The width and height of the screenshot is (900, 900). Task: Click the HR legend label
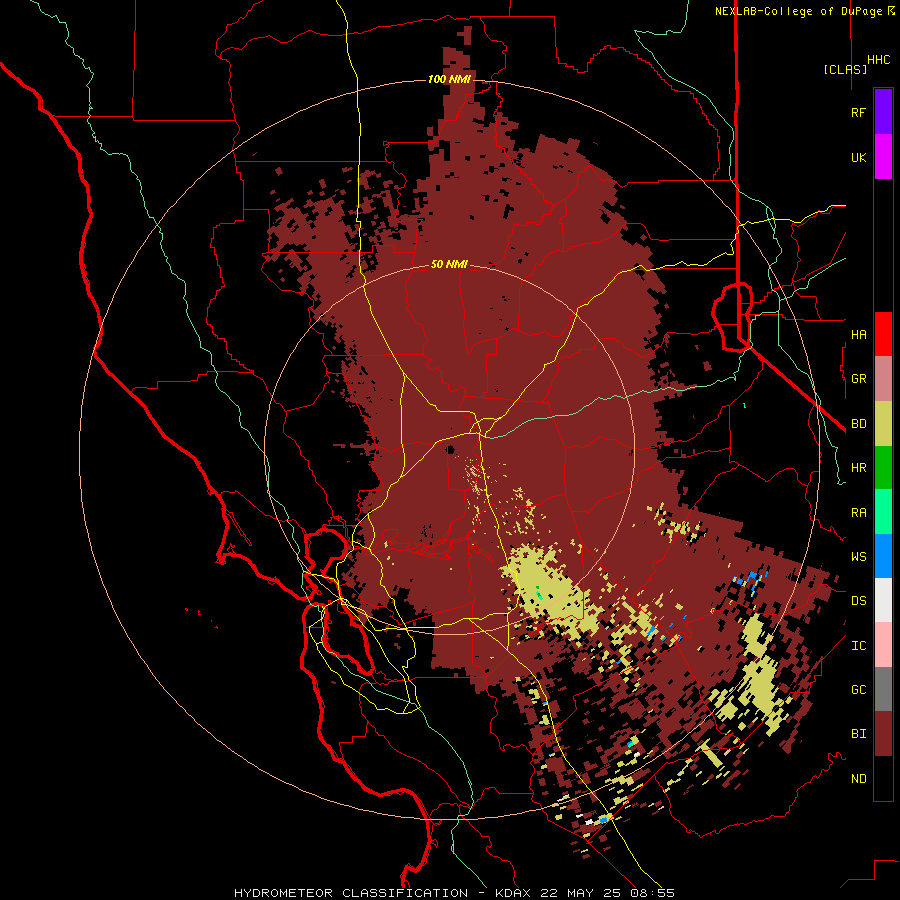(858, 468)
